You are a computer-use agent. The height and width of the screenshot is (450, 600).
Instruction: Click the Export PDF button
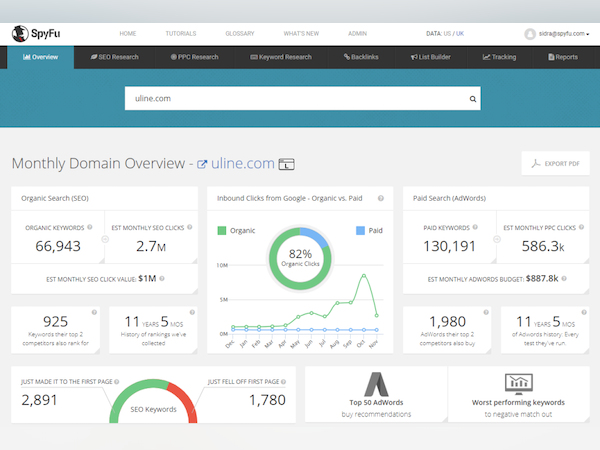[x=555, y=164]
